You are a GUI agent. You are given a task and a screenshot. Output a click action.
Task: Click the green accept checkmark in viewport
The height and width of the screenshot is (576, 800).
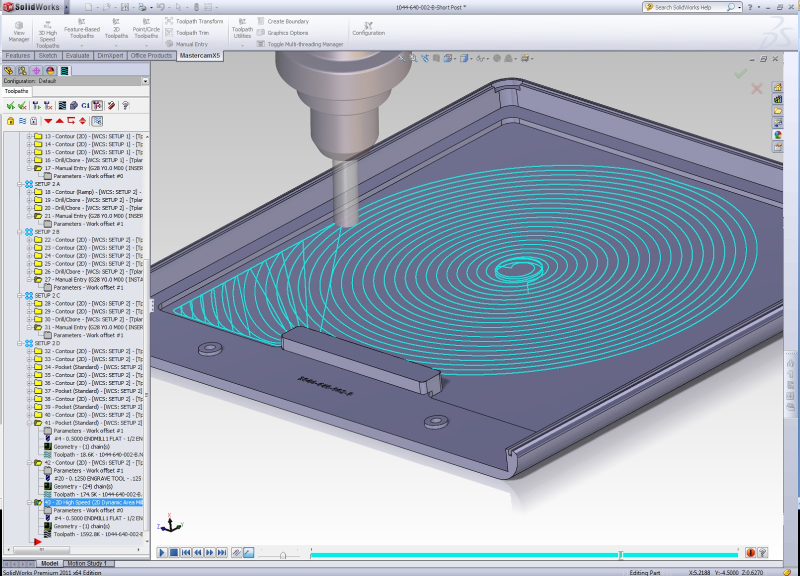740,73
